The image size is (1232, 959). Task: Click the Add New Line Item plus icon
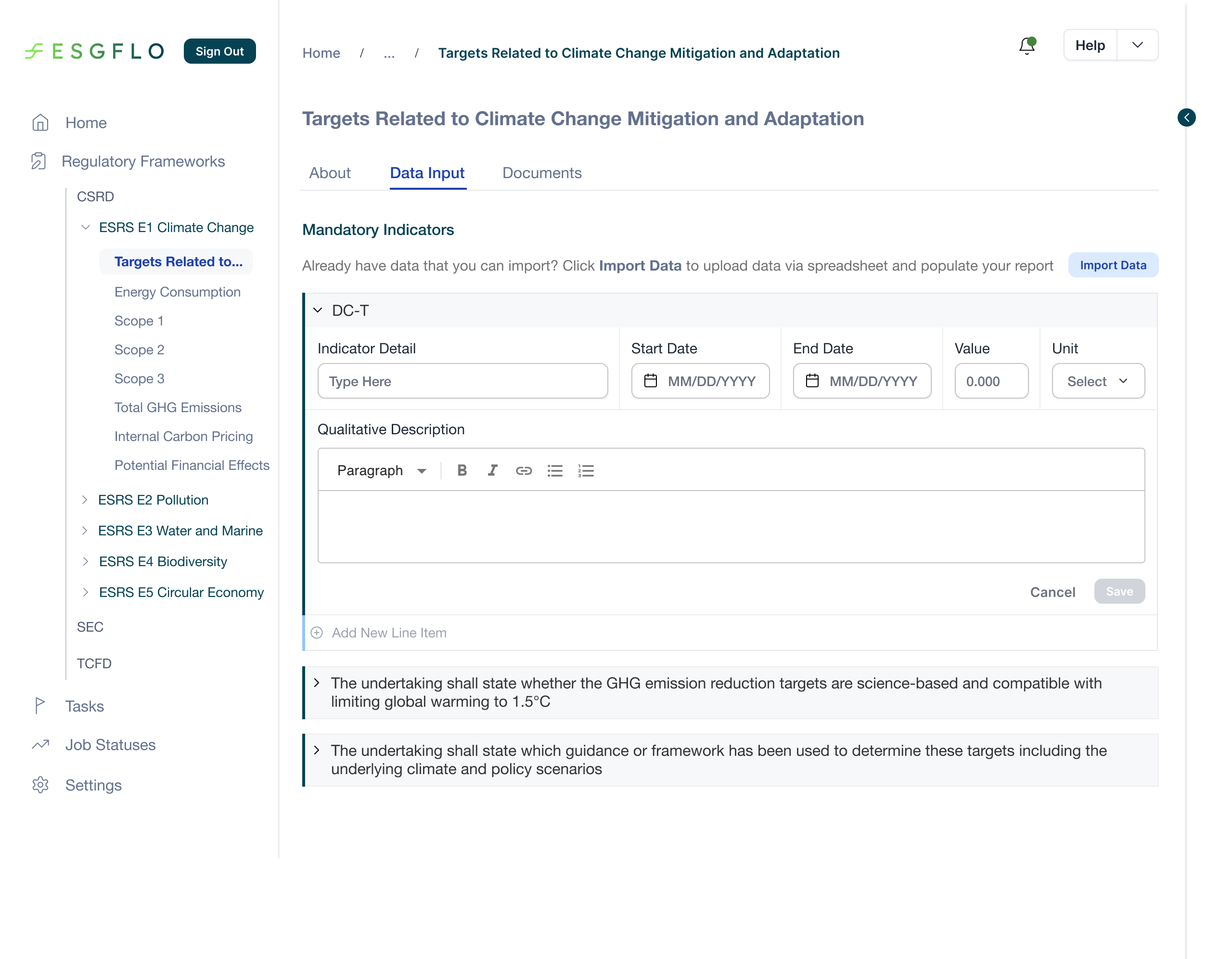(x=317, y=633)
